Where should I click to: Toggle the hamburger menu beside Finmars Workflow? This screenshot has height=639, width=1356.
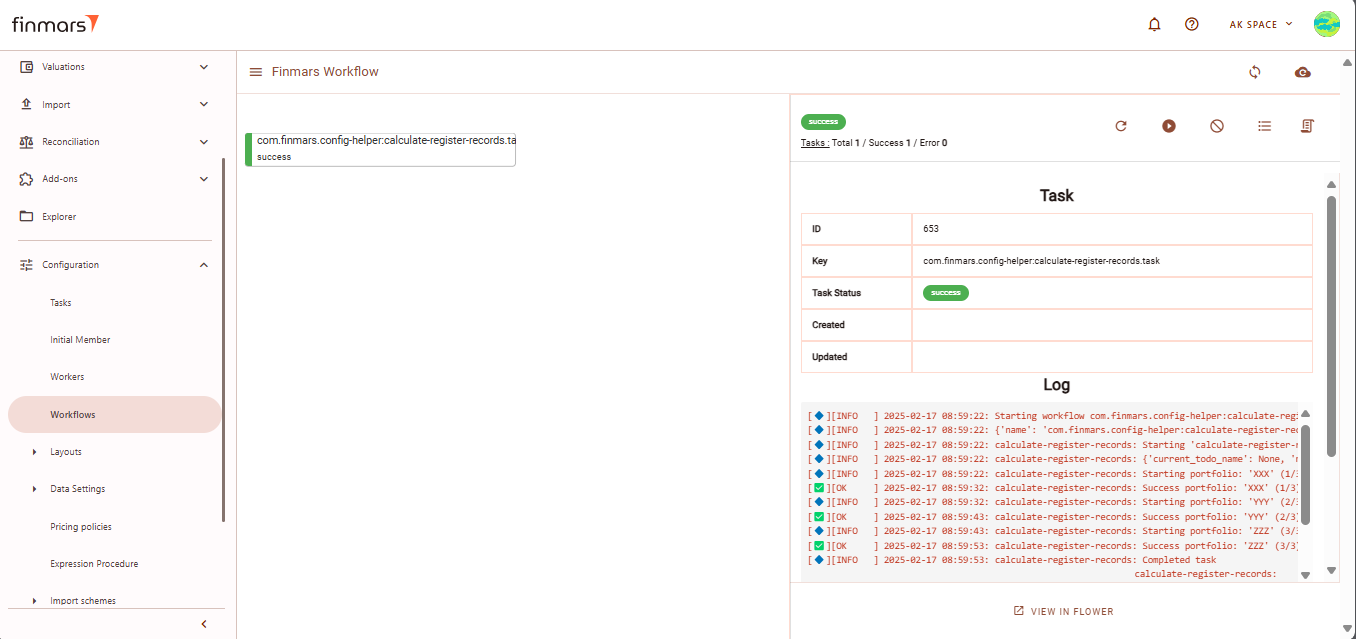point(256,72)
